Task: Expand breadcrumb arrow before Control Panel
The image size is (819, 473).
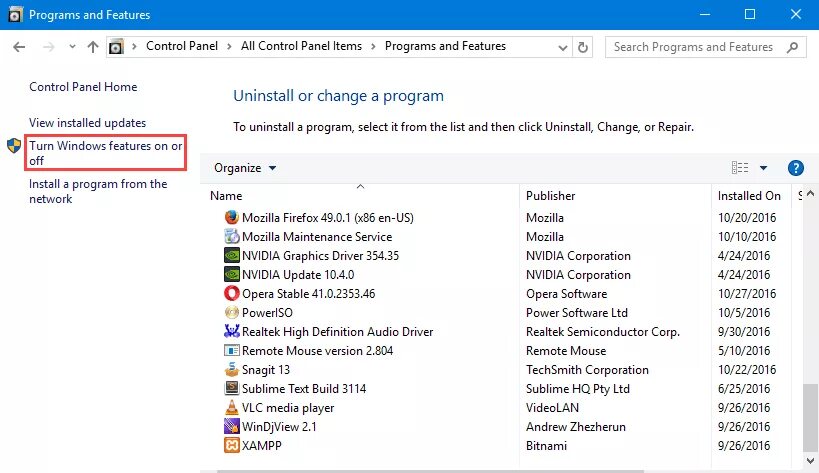Action: click(x=134, y=46)
